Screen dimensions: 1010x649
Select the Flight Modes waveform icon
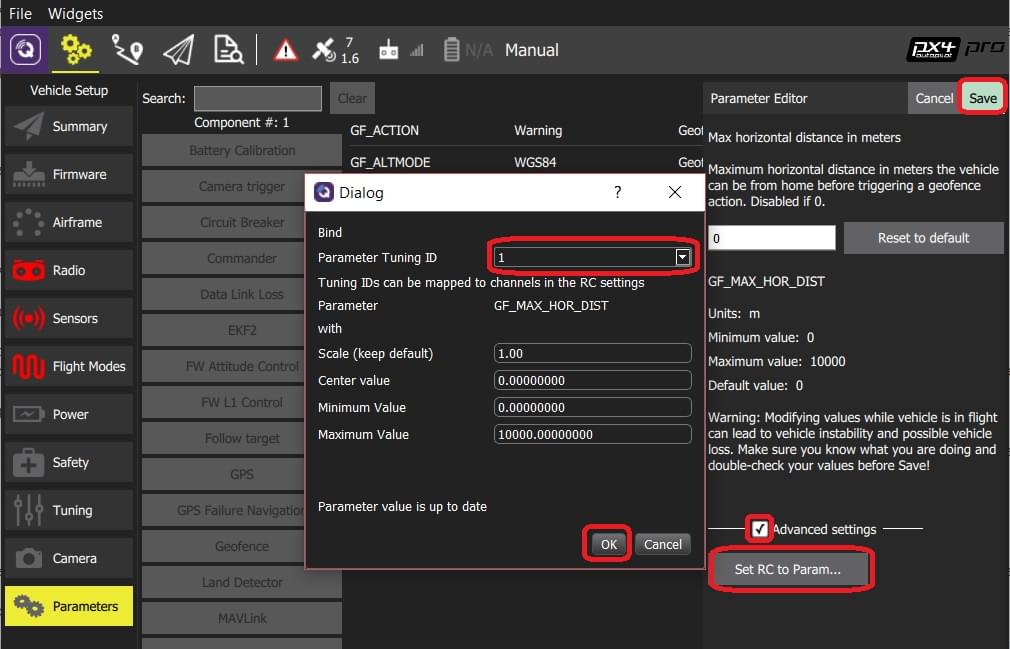[28, 366]
